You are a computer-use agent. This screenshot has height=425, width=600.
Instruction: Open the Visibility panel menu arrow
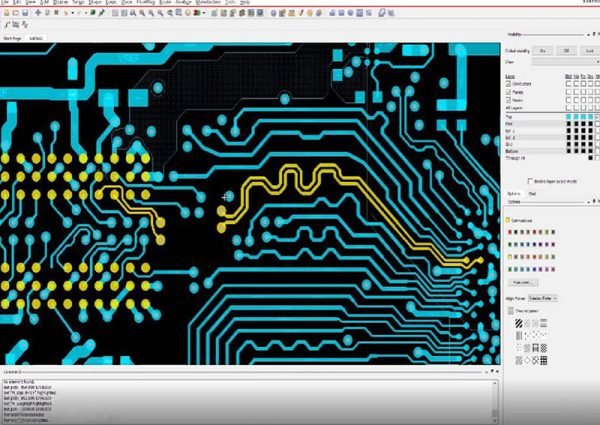pos(589,34)
